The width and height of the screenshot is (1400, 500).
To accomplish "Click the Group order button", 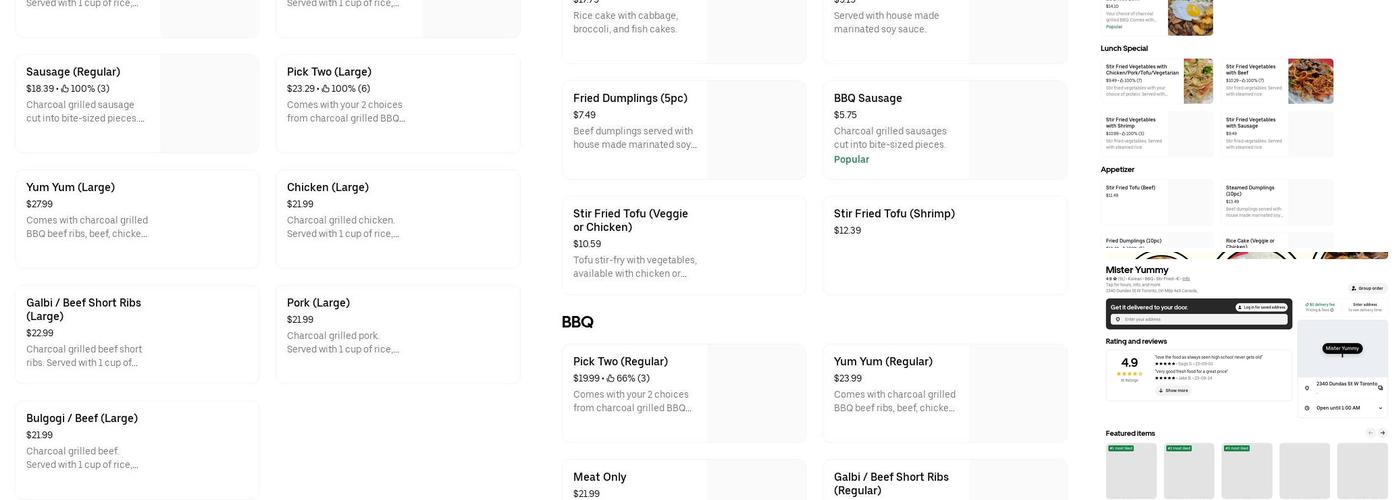I will click(x=1367, y=288).
